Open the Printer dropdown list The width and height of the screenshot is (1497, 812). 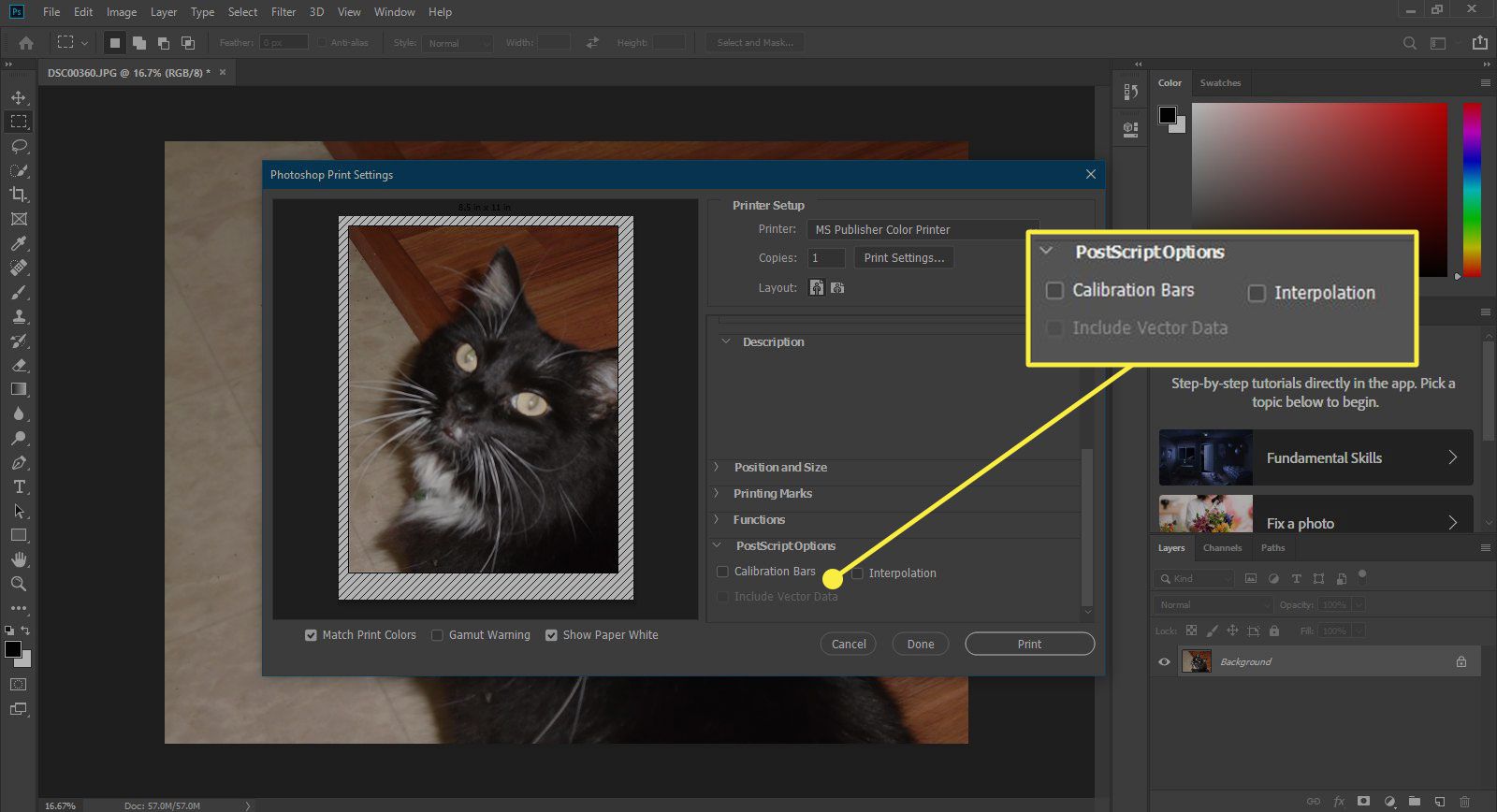[x=923, y=229]
